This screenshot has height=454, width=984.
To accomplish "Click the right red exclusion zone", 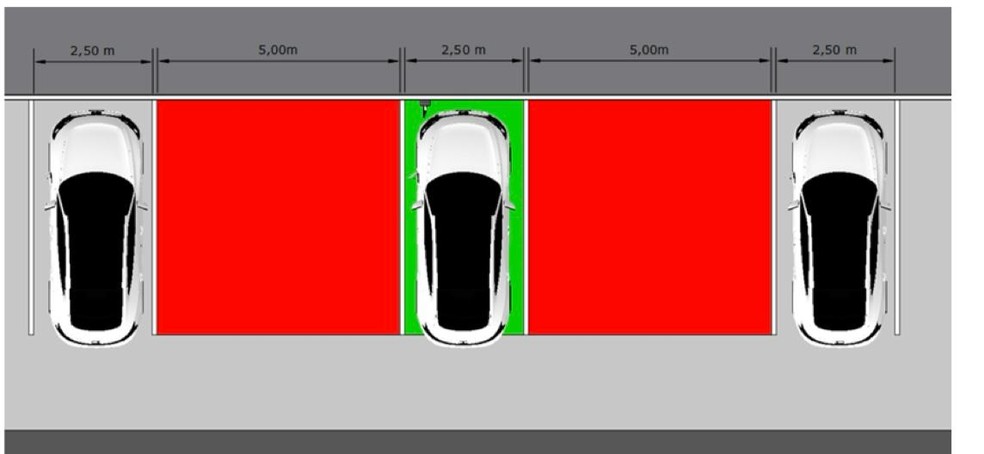I will [650, 217].
